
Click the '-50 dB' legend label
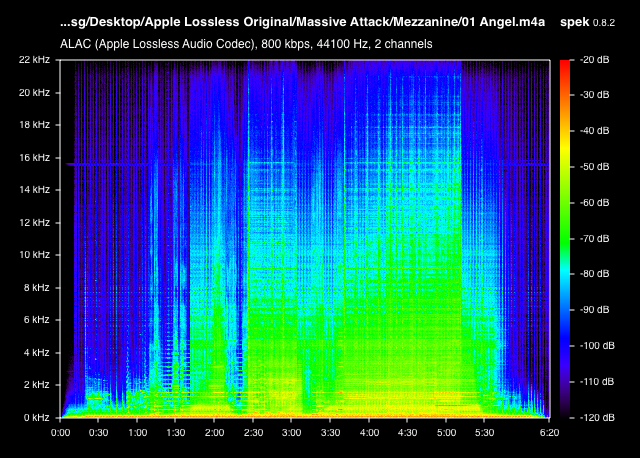(x=595, y=167)
